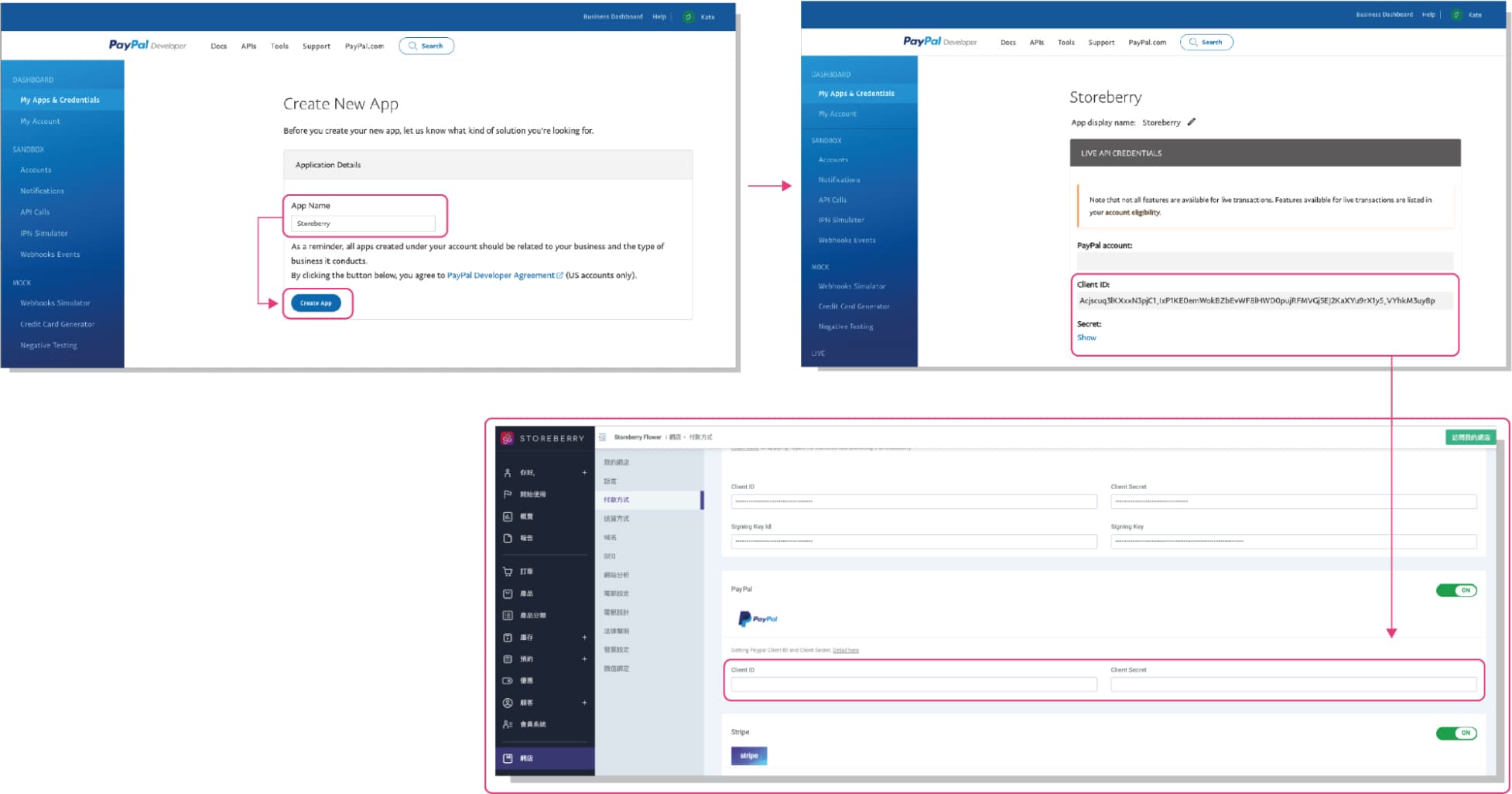
Task: Click PayPal Developer logo in Storeberry credentials window
Action: 939,41
